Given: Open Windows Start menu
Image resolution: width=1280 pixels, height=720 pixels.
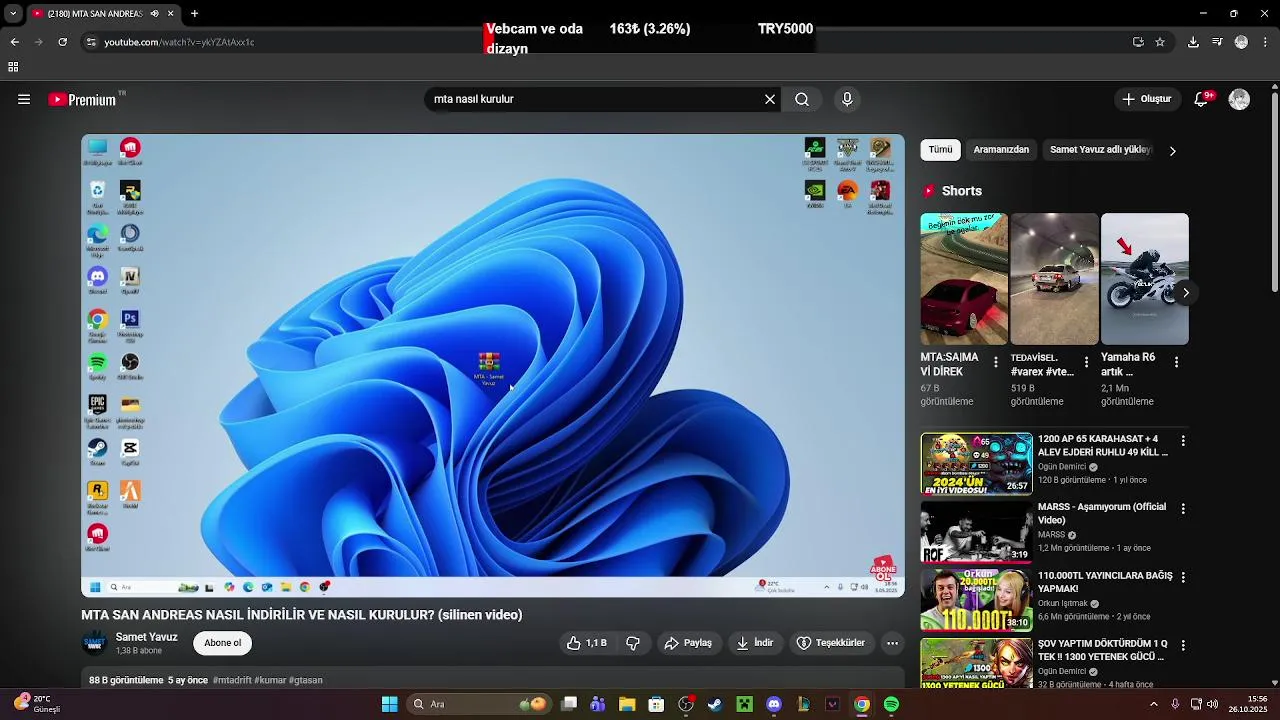Looking at the screenshot, I should (x=389, y=704).
